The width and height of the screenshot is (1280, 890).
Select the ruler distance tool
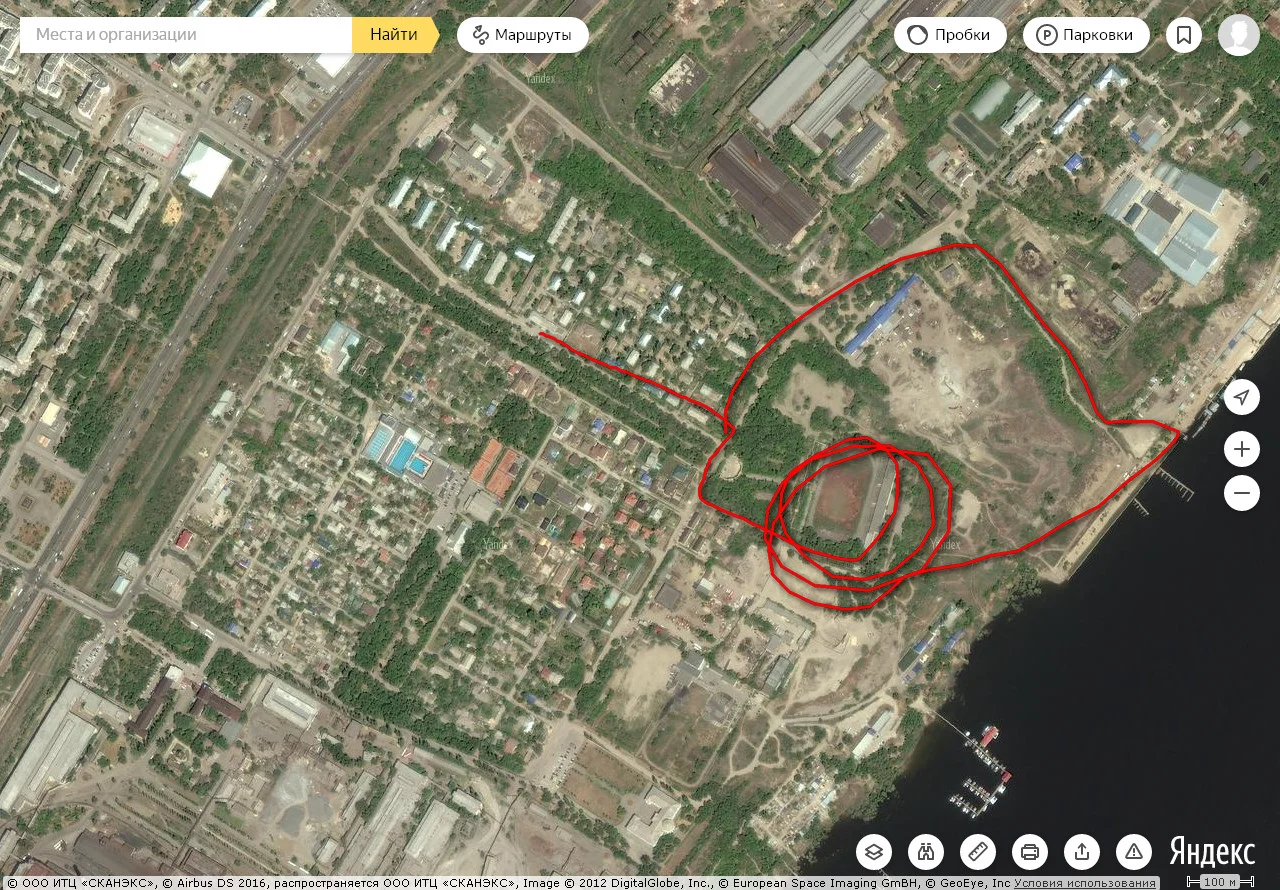[x=978, y=852]
